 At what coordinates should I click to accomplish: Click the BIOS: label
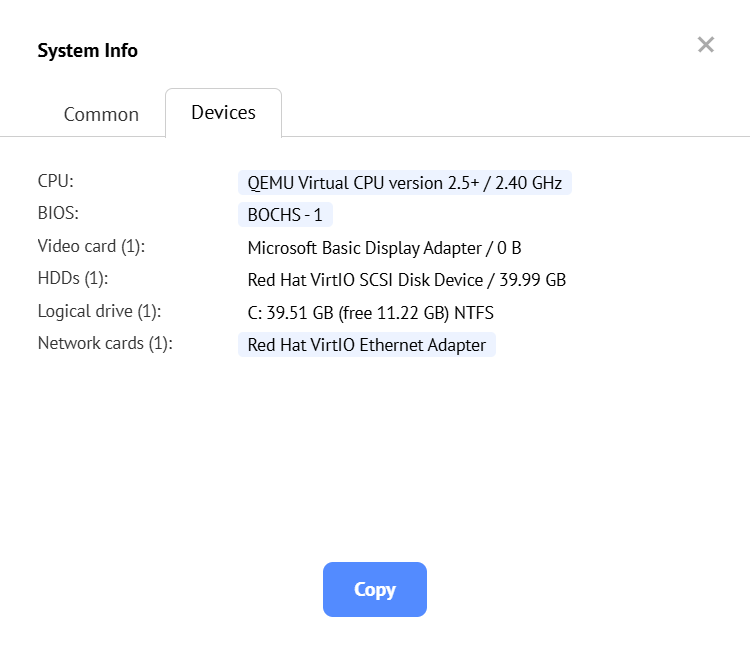click(58, 213)
